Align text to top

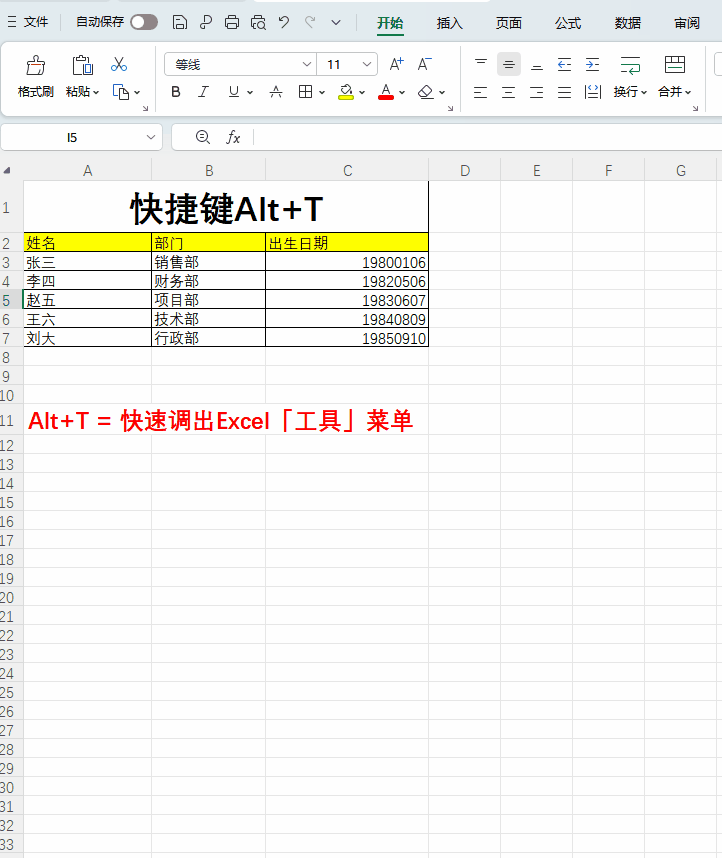[481, 65]
